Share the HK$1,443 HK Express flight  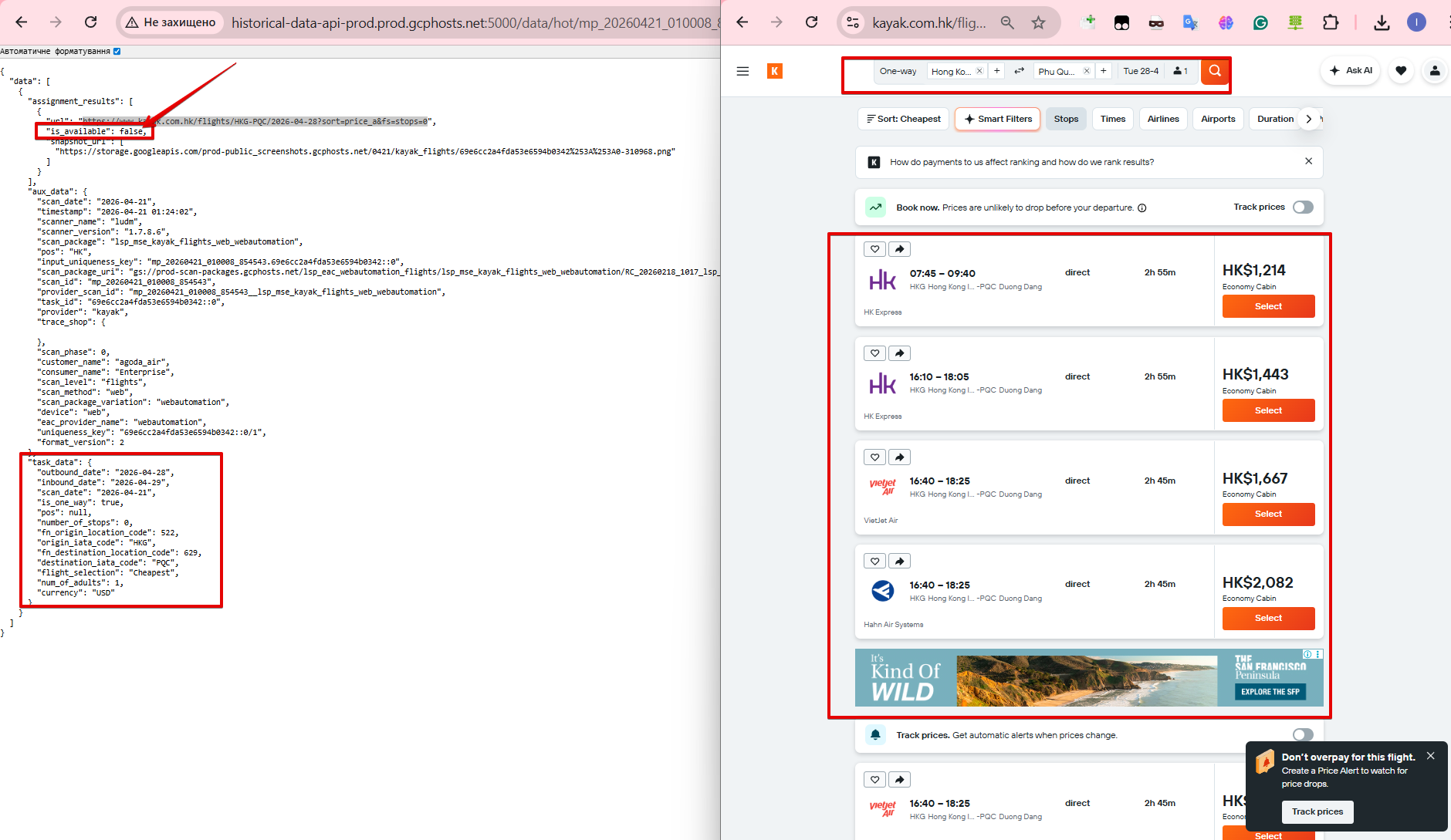[x=900, y=353]
